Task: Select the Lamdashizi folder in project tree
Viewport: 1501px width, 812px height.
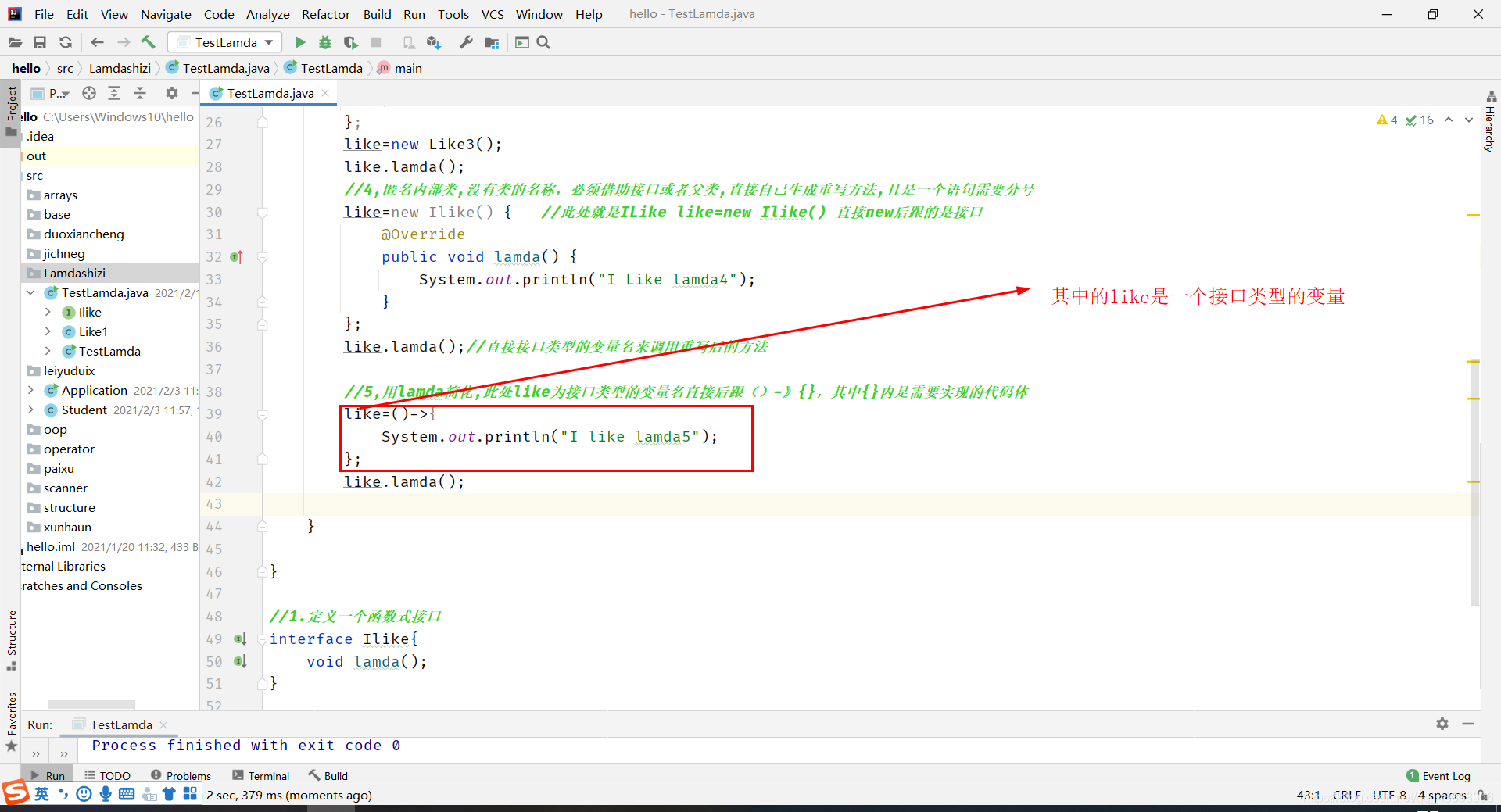Action: coord(110,273)
